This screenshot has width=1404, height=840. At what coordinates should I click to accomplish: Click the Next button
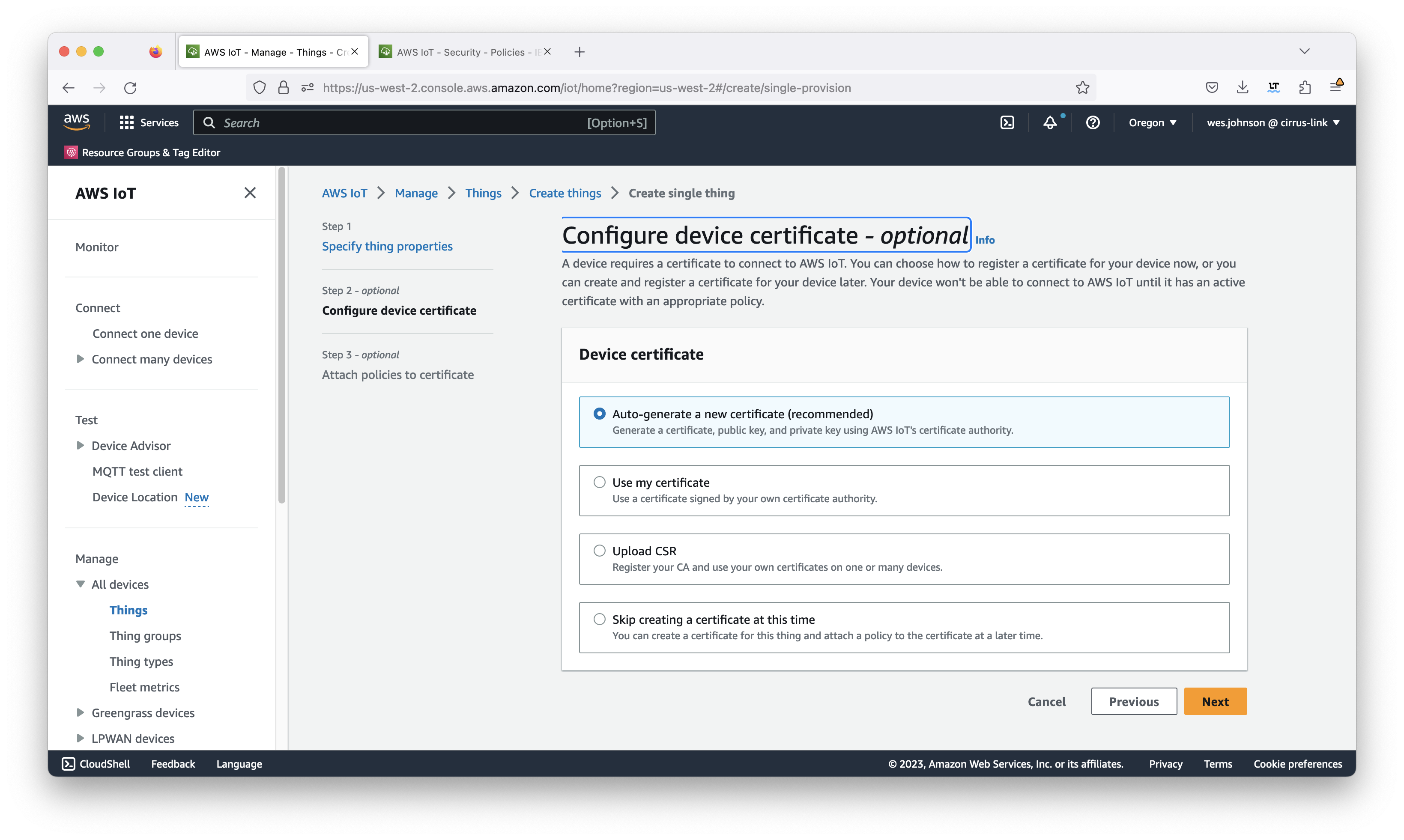click(1215, 701)
